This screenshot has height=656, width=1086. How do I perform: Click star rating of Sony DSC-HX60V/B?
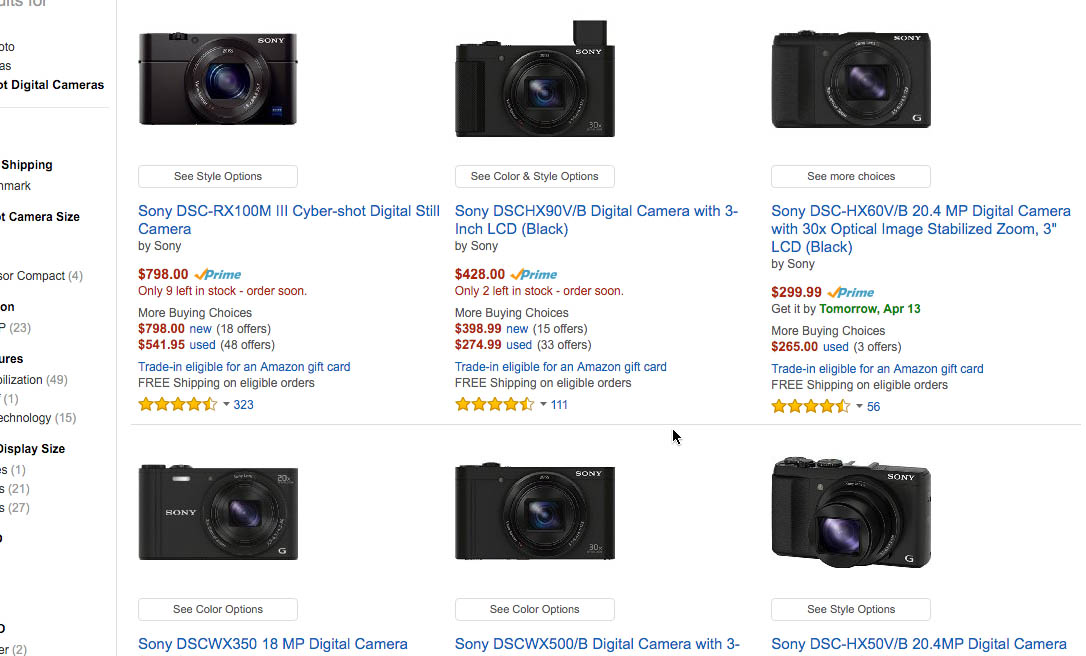click(811, 407)
